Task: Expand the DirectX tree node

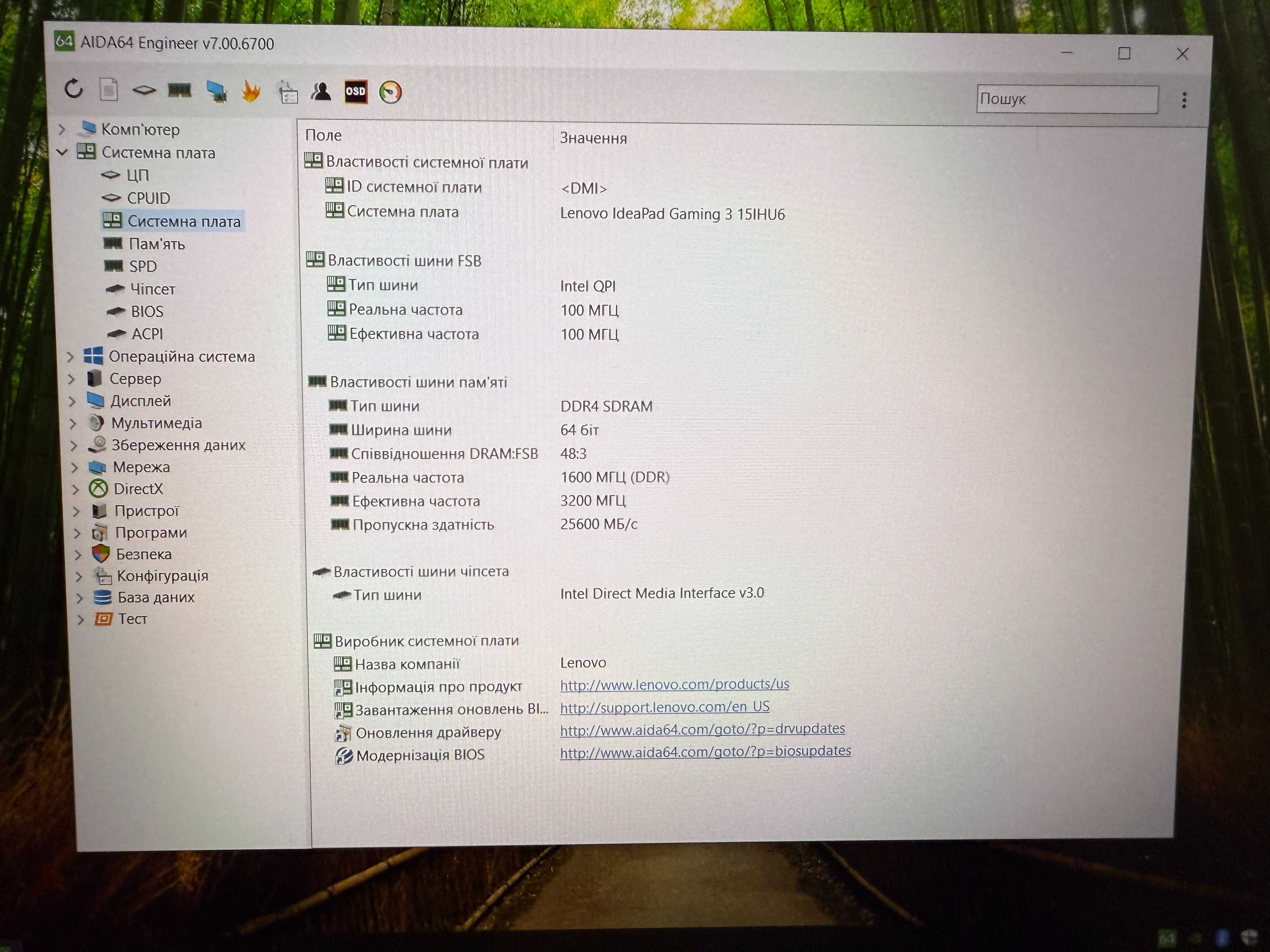Action: pyautogui.click(x=75, y=490)
